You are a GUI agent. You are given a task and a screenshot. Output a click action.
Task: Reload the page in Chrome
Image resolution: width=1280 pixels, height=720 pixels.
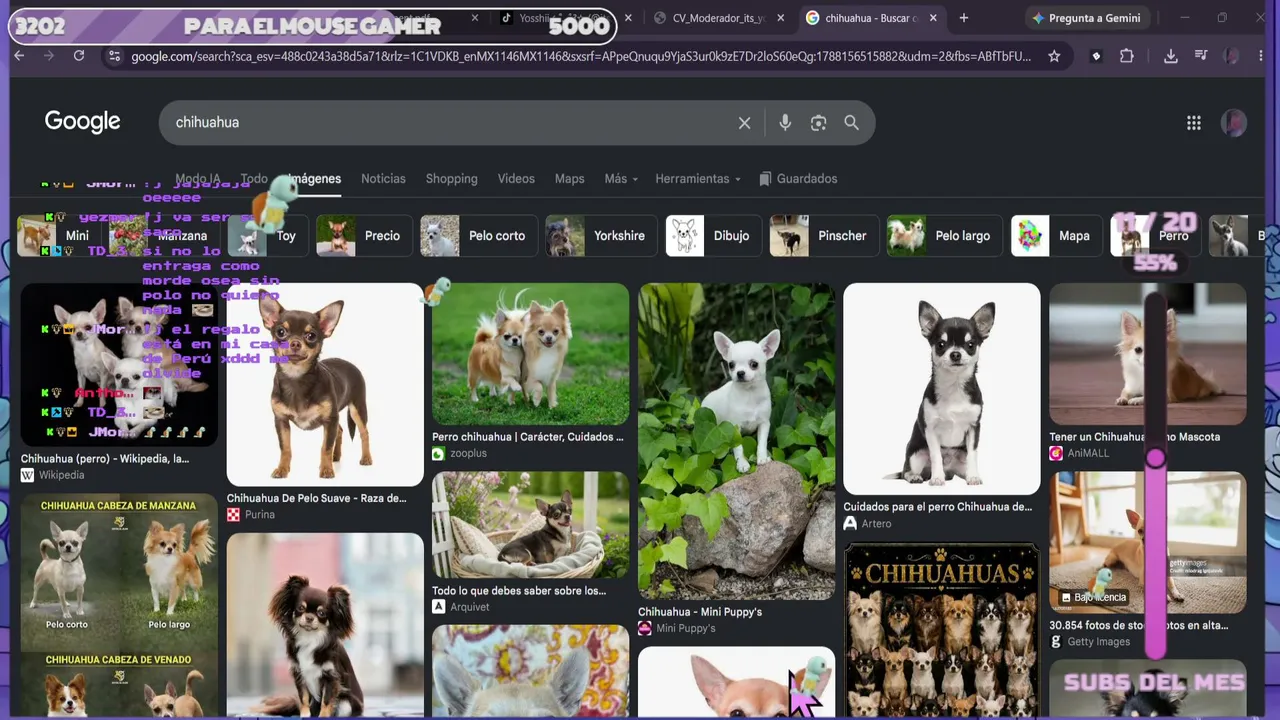(79, 56)
